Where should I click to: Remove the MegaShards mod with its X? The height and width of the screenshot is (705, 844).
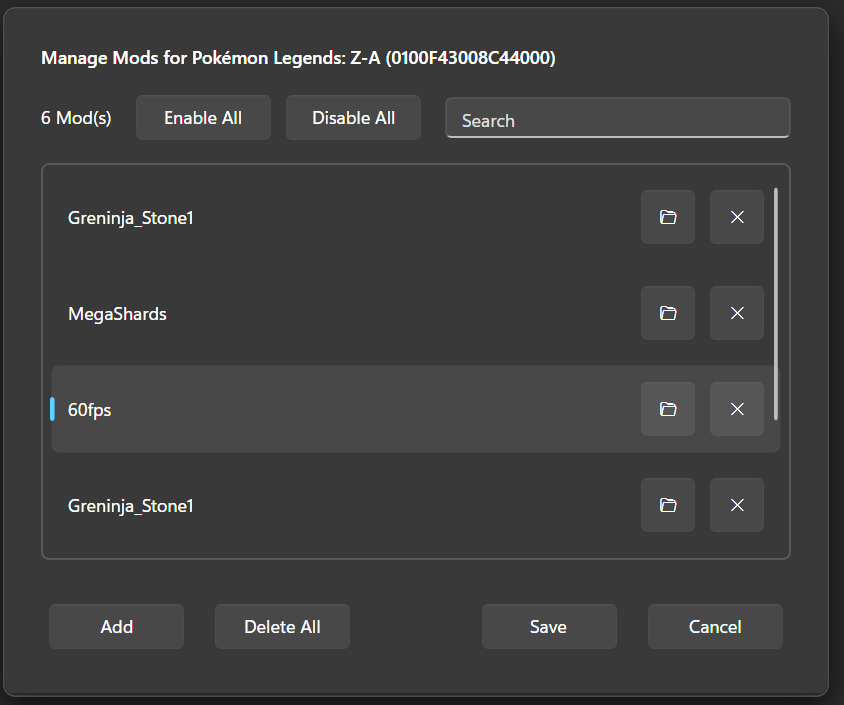[737, 313]
